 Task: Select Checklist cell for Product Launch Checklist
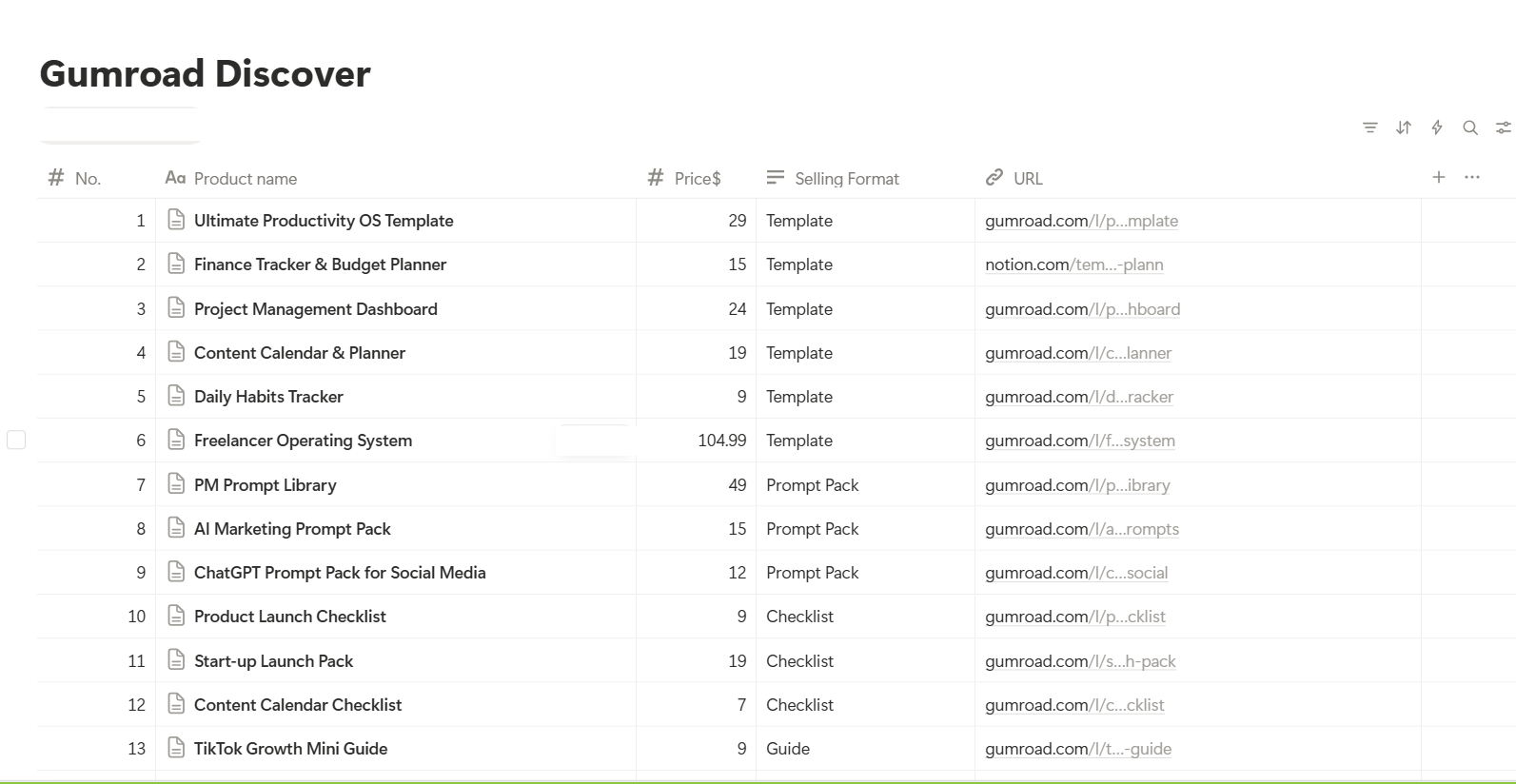click(865, 617)
